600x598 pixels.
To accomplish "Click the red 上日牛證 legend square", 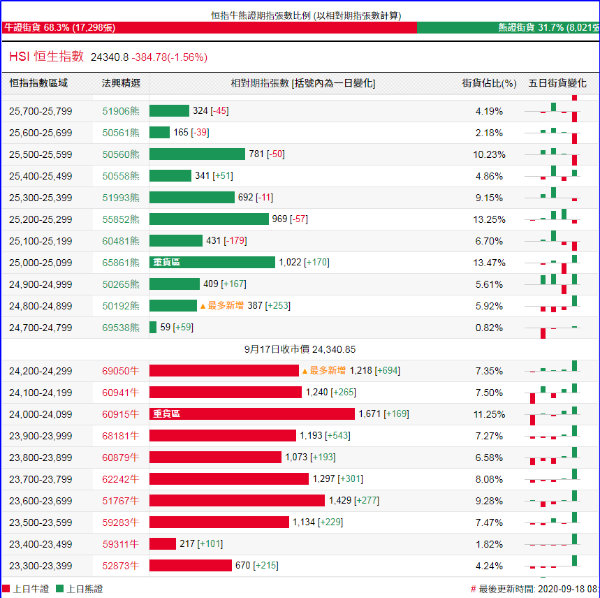I will click(x=6, y=589).
